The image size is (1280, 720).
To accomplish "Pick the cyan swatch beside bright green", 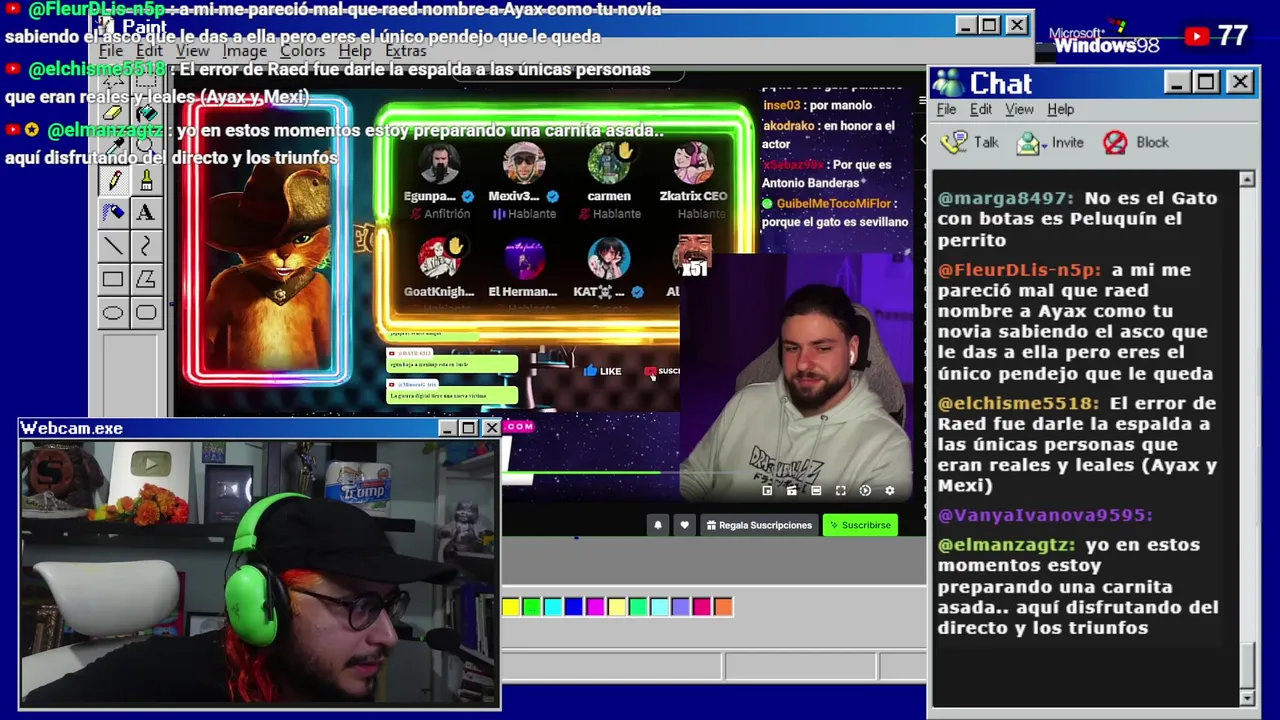I will (553, 607).
